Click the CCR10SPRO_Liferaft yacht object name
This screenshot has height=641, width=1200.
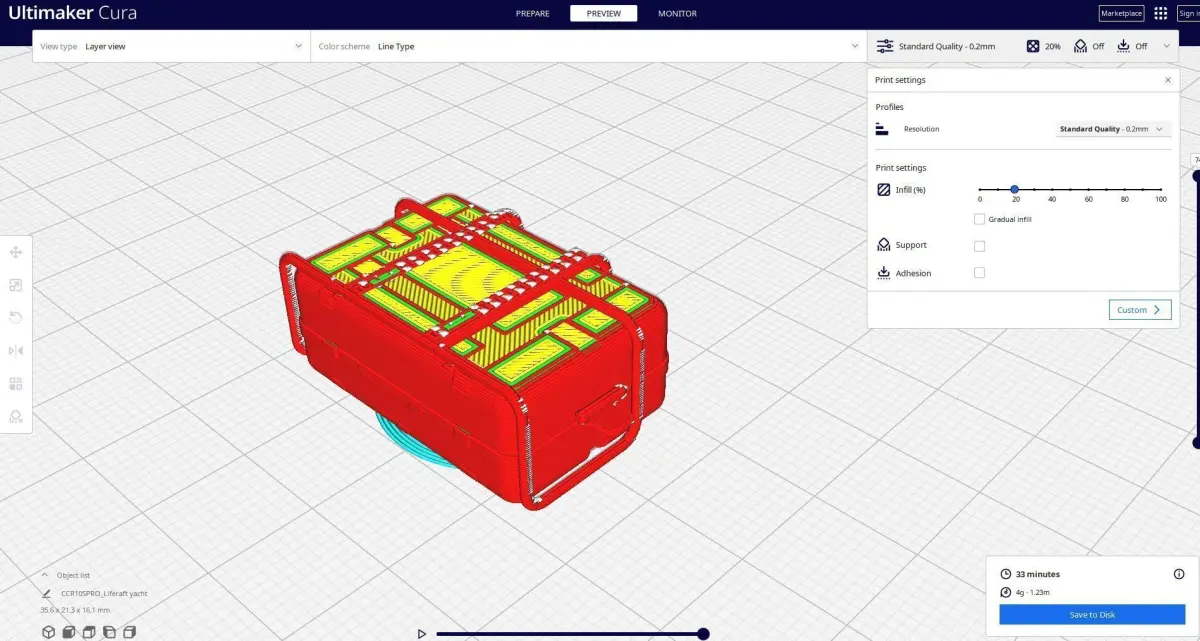point(104,593)
